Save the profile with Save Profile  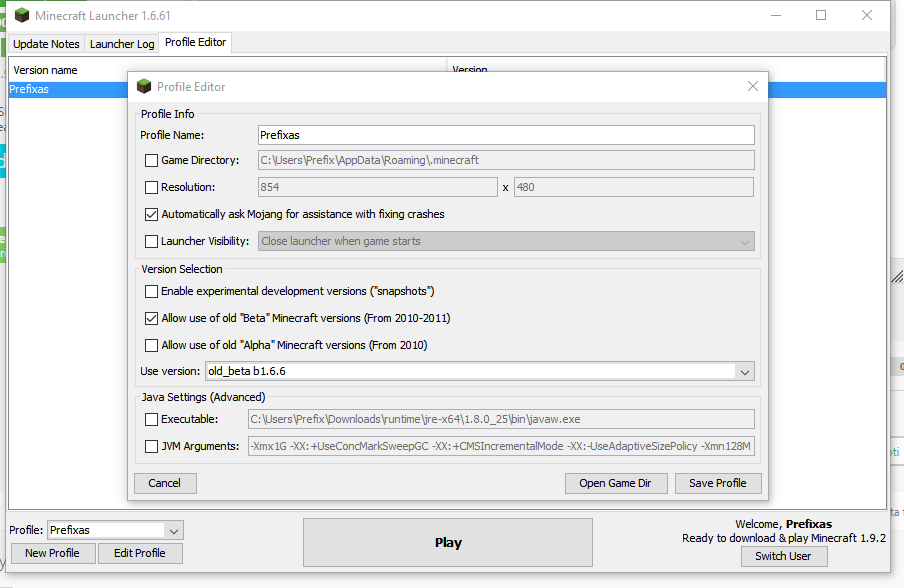718,484
